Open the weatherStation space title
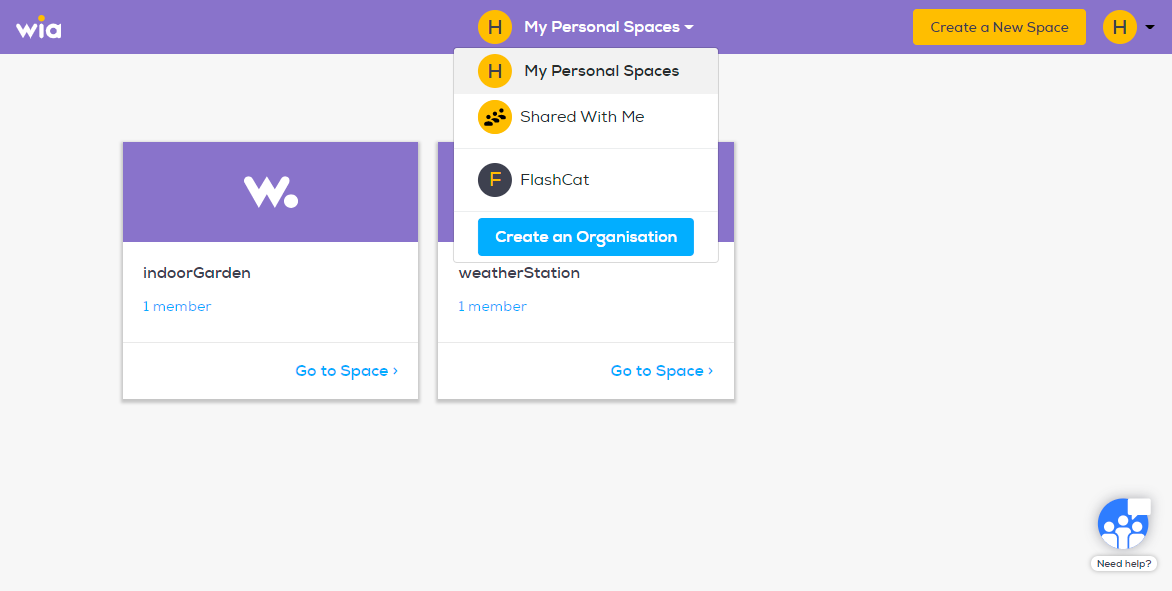Viewport: 1172px width, 591px height. pyautogui.click(x=519, y=273)
